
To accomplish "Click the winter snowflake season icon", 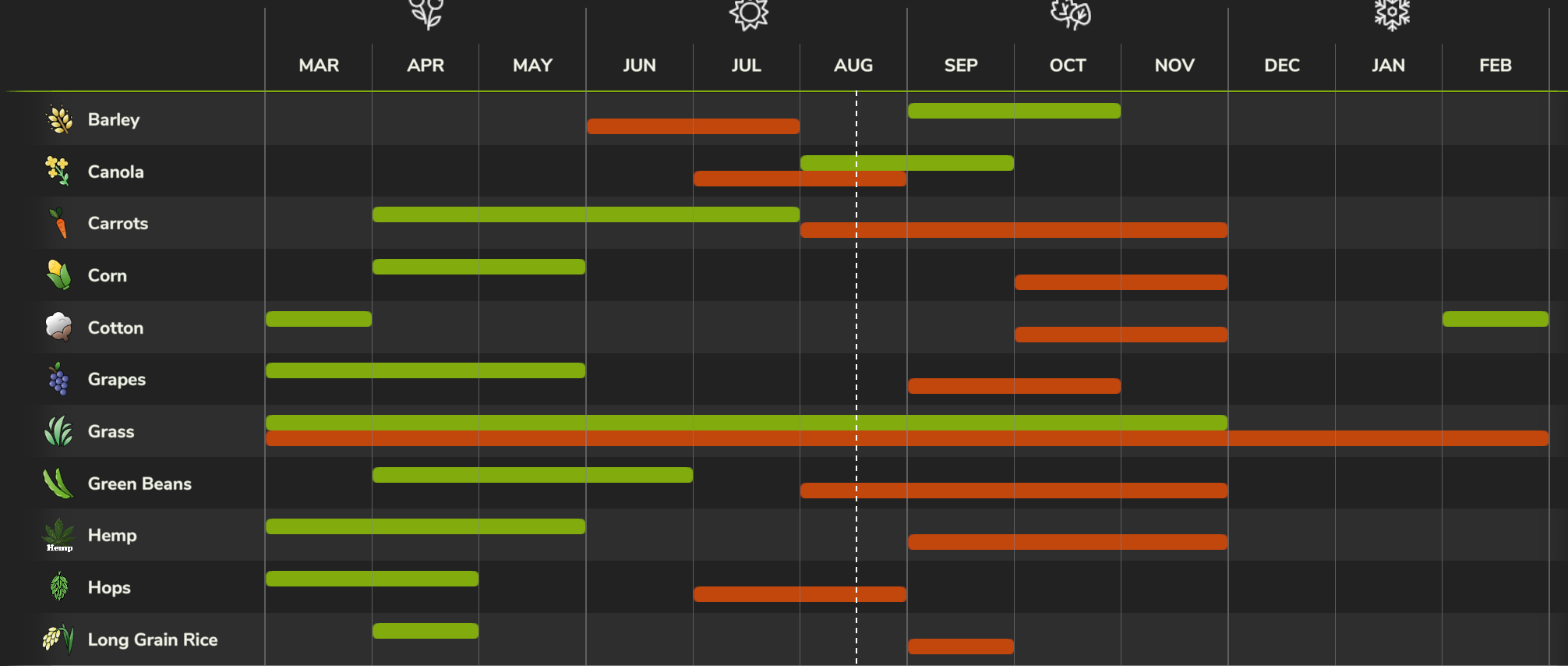I will click(x=1392, y=14).
